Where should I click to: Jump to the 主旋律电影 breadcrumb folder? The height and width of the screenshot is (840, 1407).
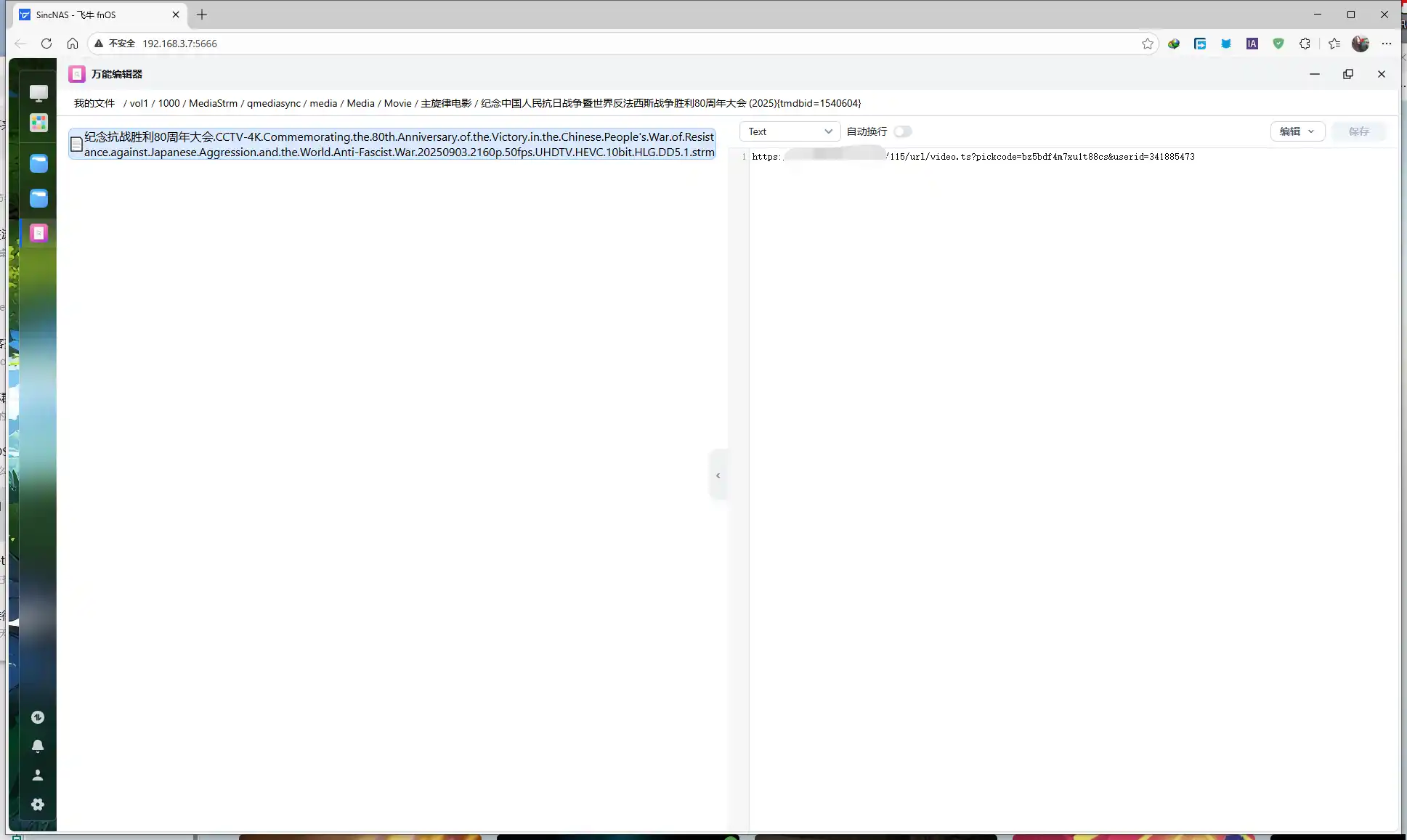[x=446, y=103]
